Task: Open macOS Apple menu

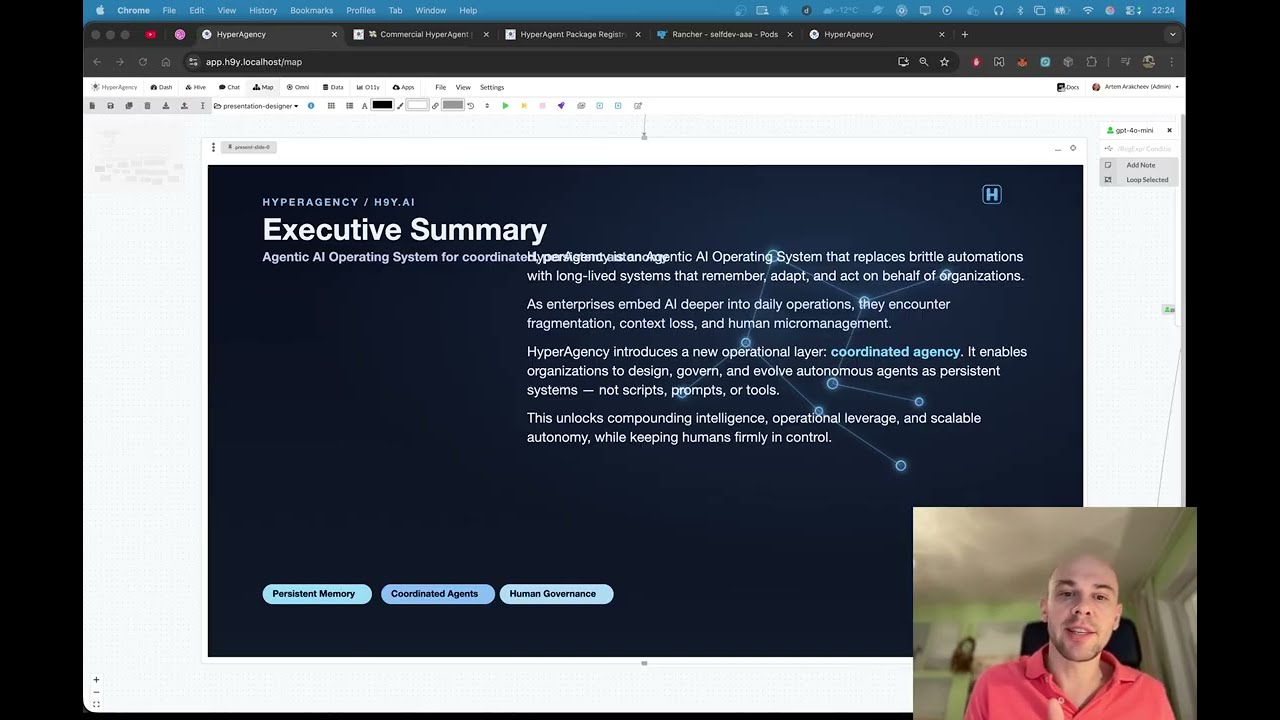Action: tap(100, 10)
